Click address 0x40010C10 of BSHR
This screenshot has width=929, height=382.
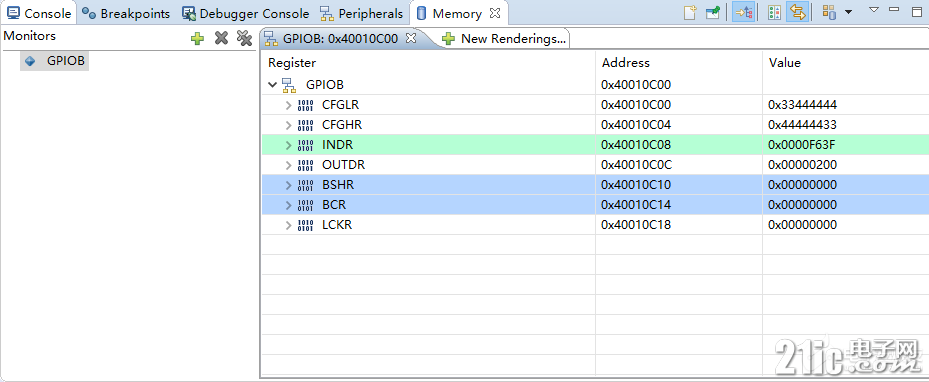point(636,185)
